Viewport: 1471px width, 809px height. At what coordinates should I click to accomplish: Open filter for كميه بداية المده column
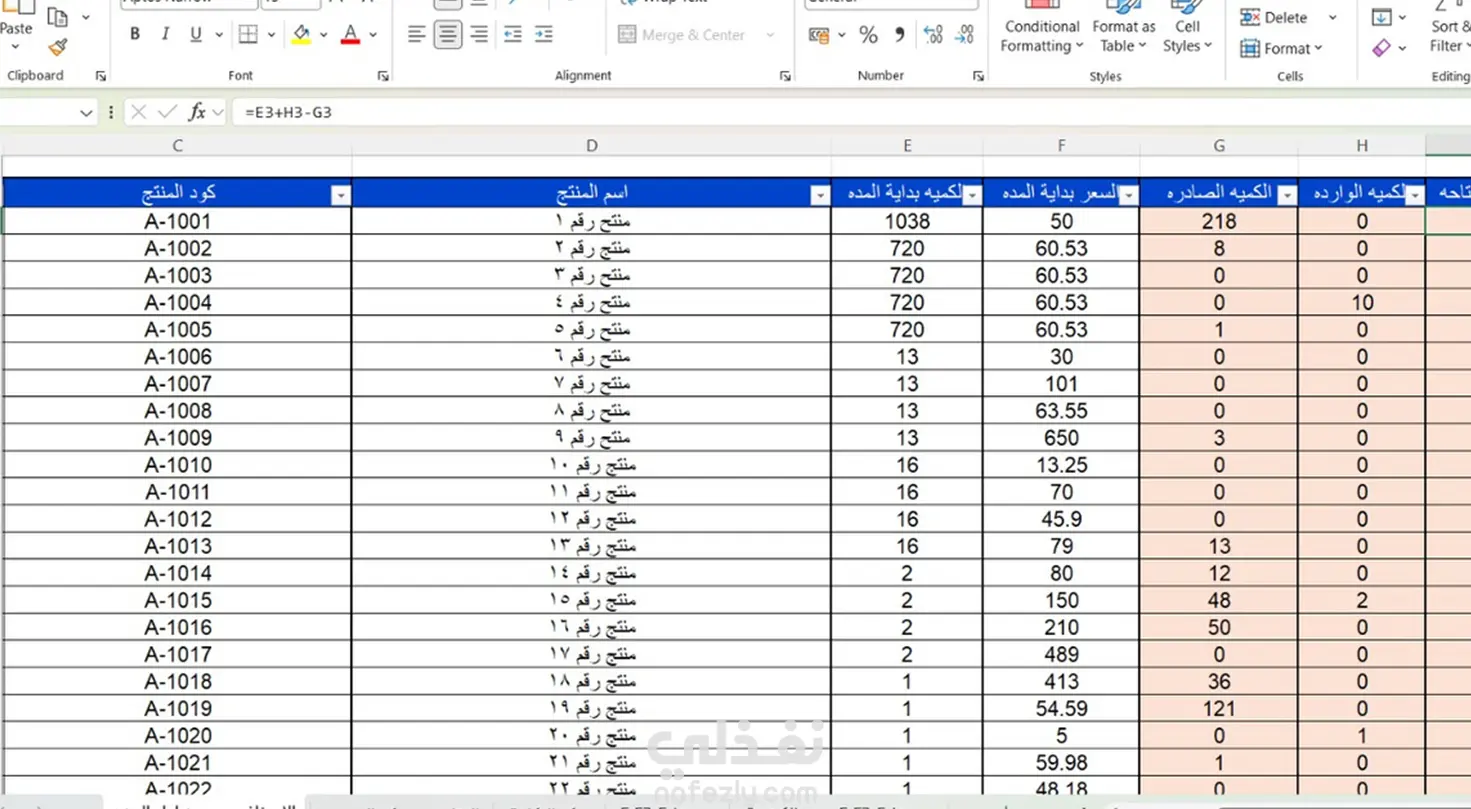pyautogui.click(x=972, y=195)
